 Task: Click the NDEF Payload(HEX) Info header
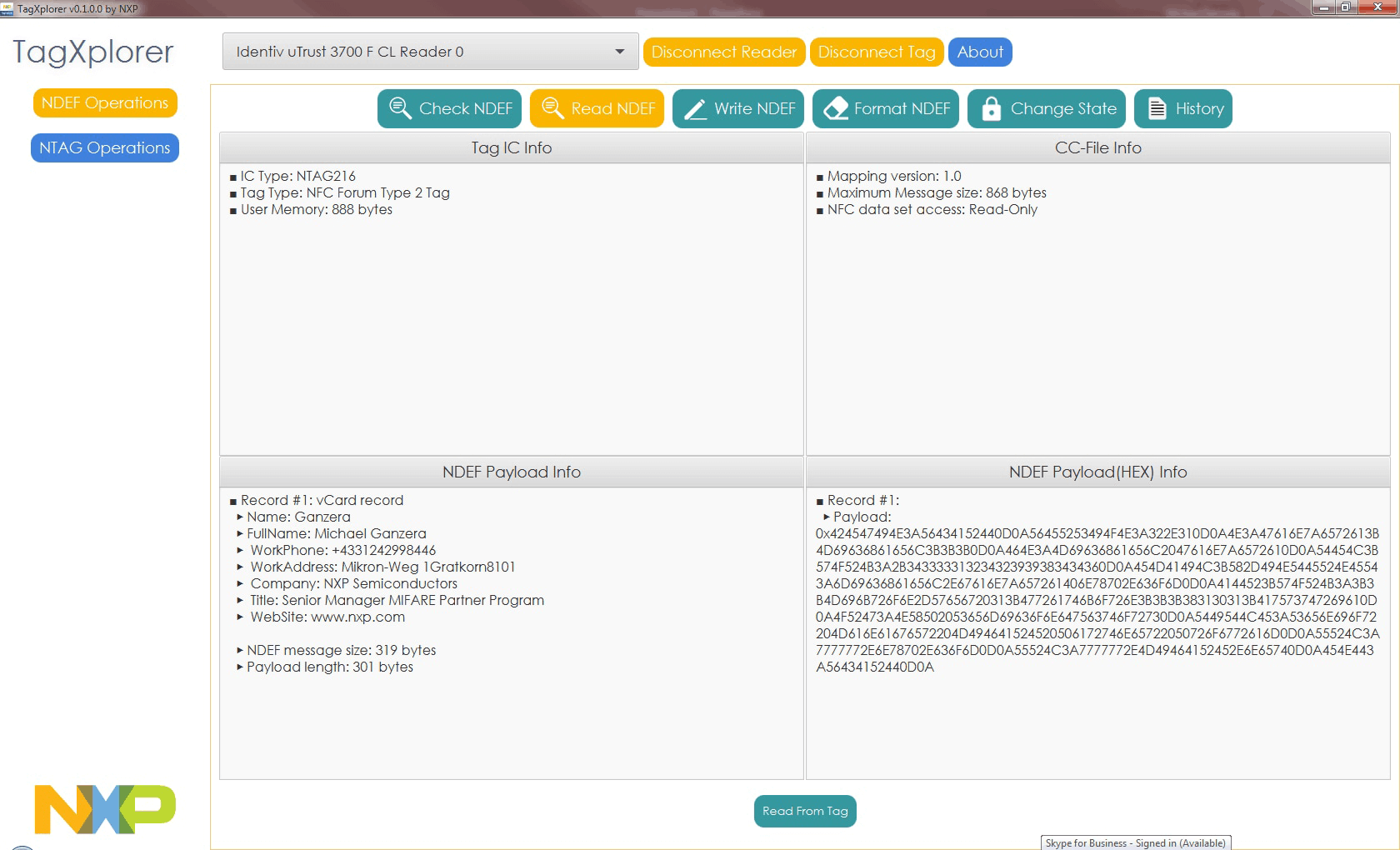click(1097, 472)
